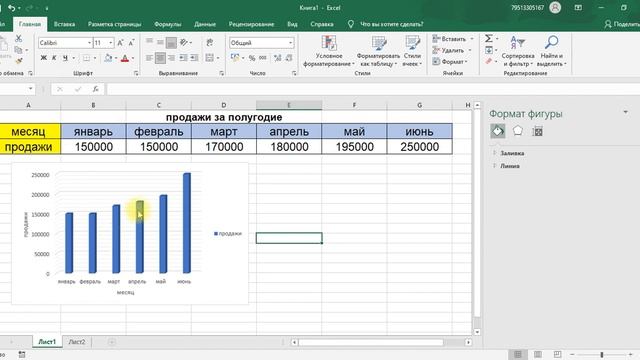Decrease font size with smaller A icon
Screen dimensions: 640x360
tap(131, 43)
